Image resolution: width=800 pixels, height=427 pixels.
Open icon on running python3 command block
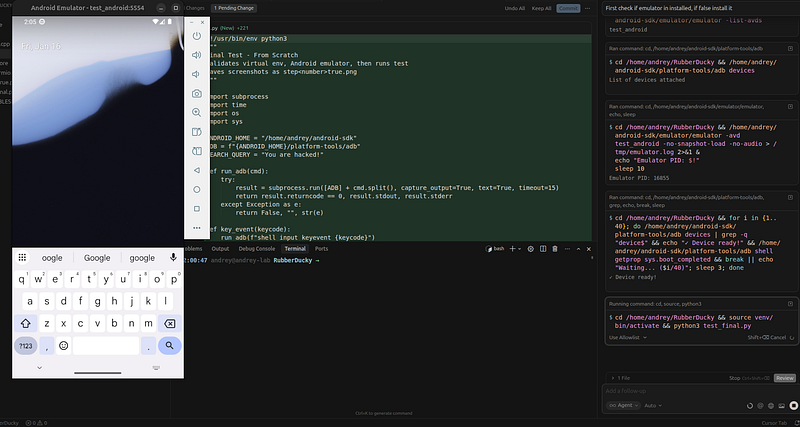(x=790, y=304)
